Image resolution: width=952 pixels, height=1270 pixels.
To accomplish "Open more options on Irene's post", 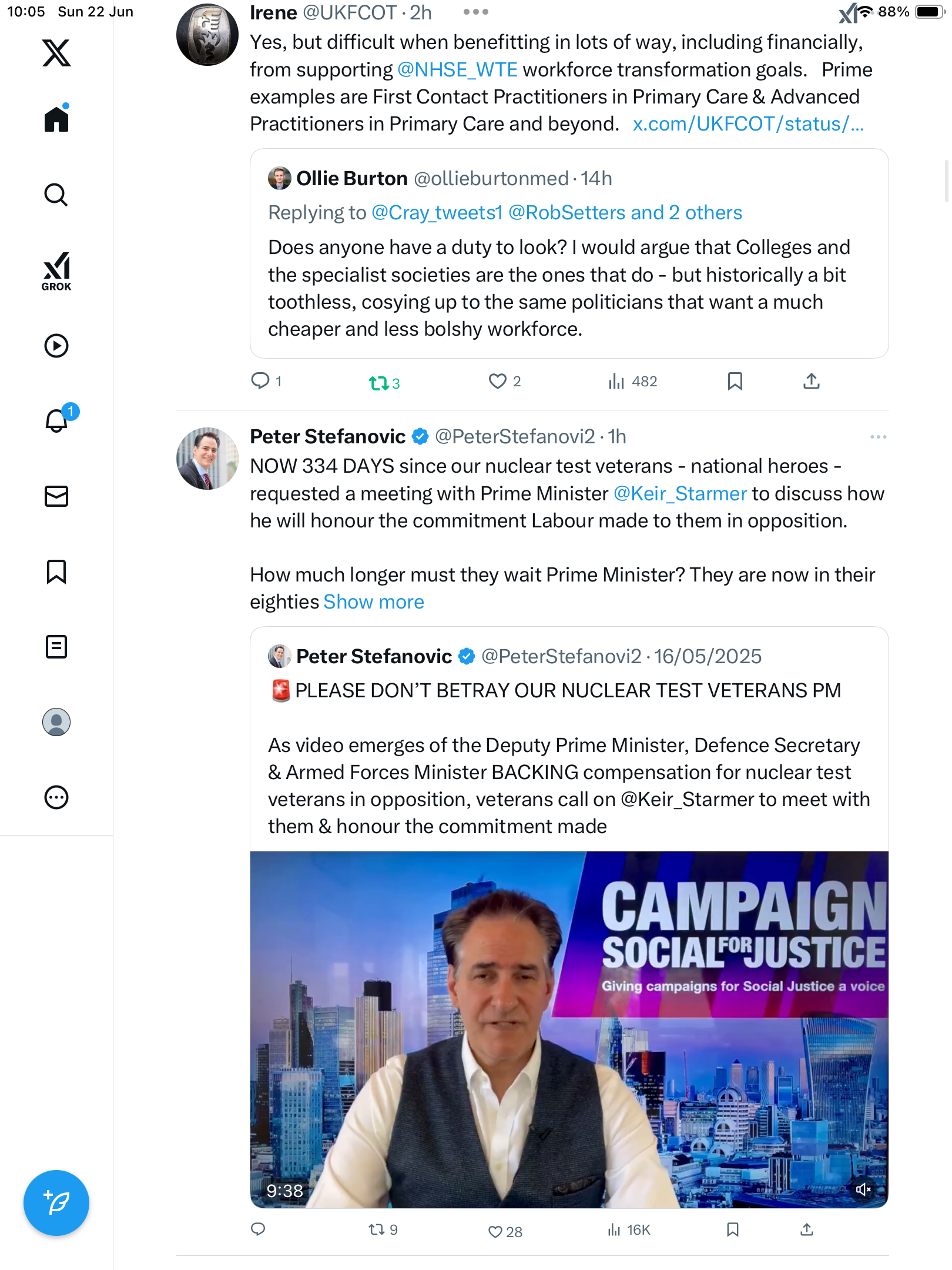I will [476, 12].
